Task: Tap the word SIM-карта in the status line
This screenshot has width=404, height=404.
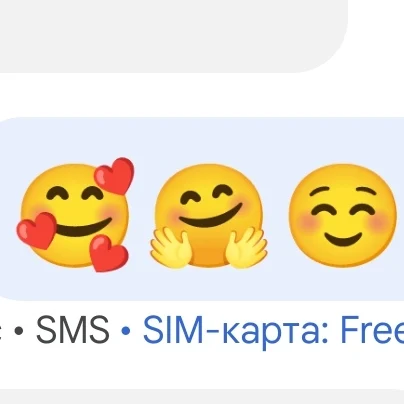Action: pos(235,331)
